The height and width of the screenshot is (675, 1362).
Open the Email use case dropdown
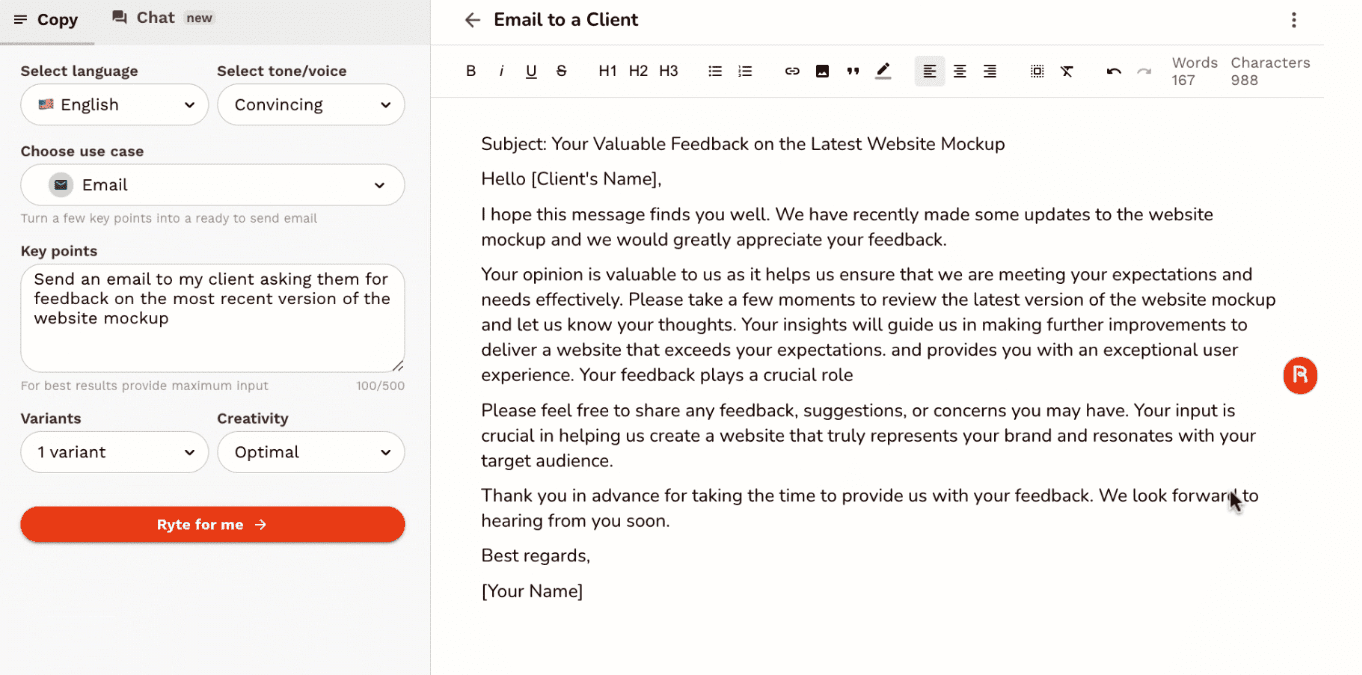(x=213, y=185)
